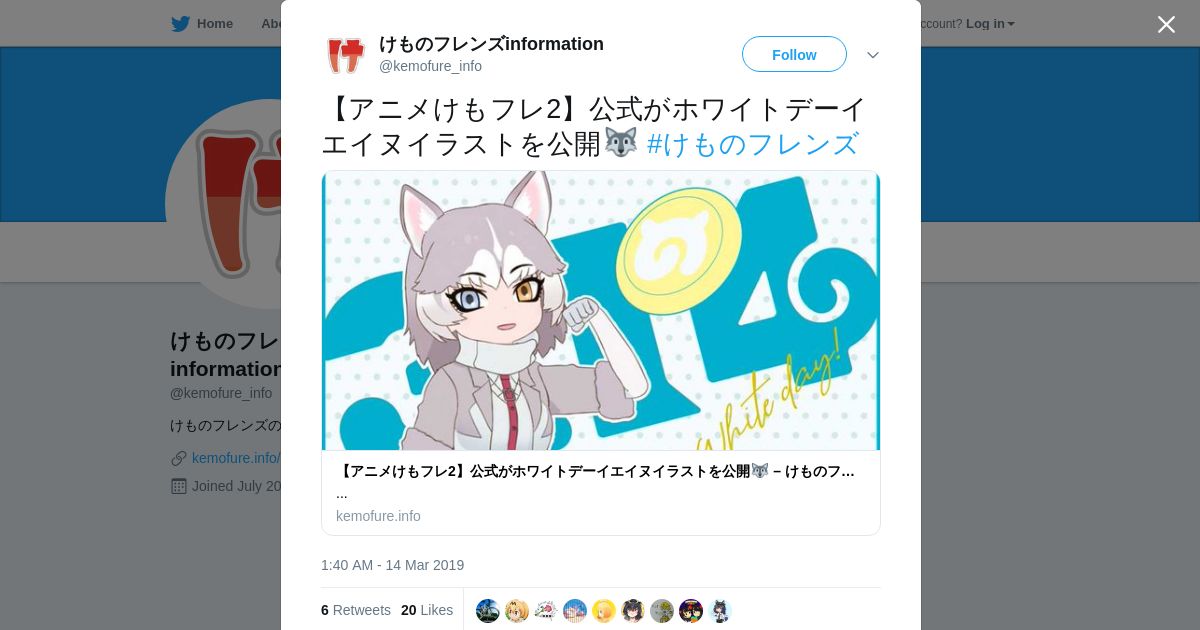Click the Twitter bird Home icon
Viewport: 1200px width, 630px height.
point(180,24)
